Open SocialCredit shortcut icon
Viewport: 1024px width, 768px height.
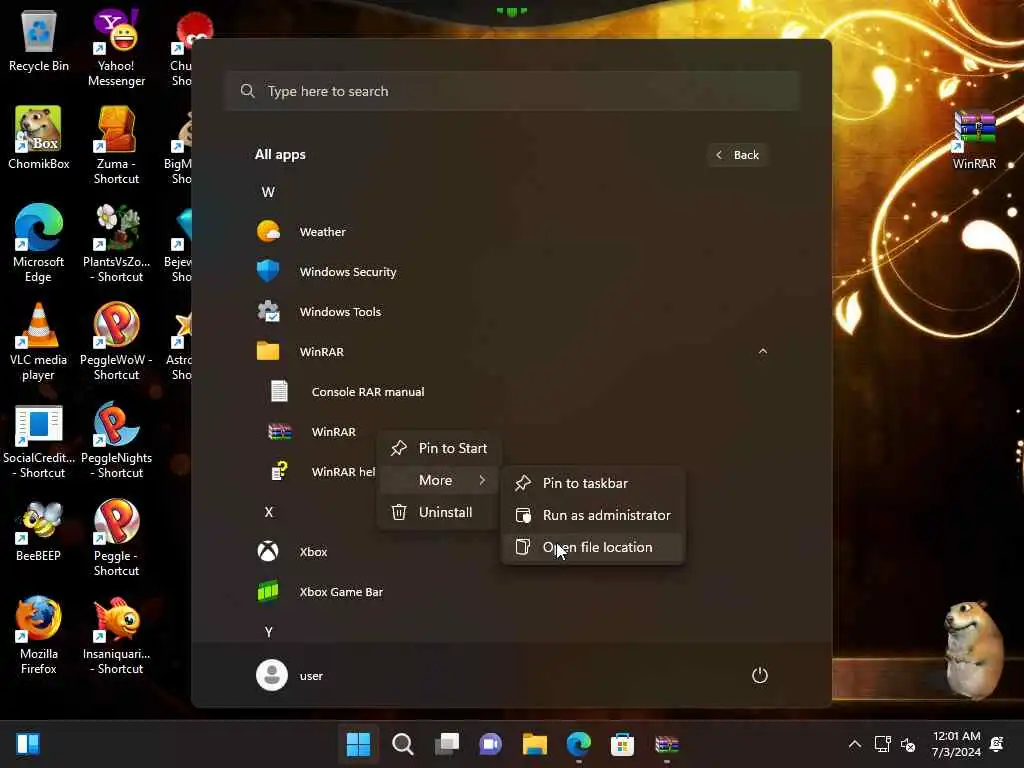click(x=39, y=442)
